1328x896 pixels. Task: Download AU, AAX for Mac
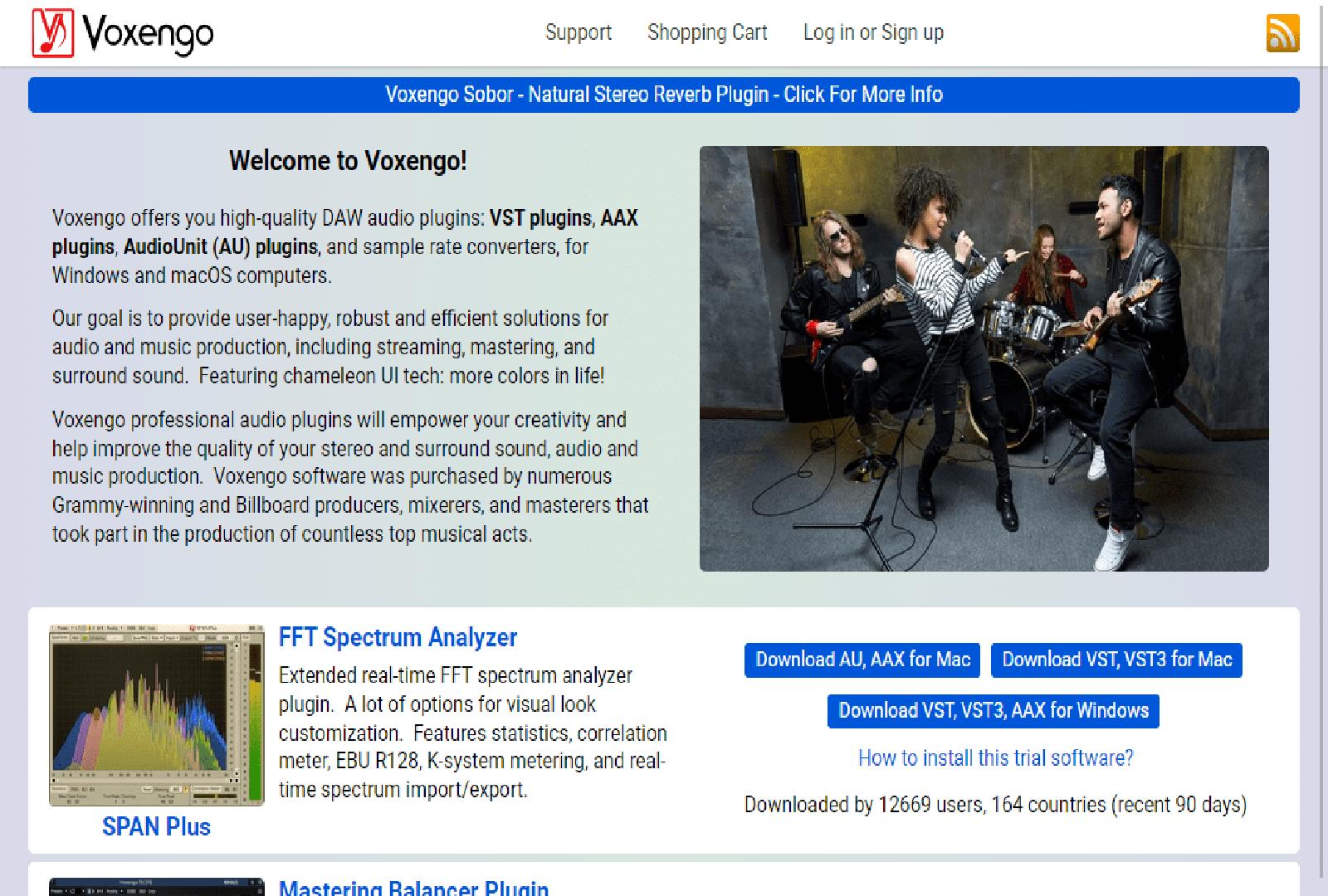pos(862,660)
